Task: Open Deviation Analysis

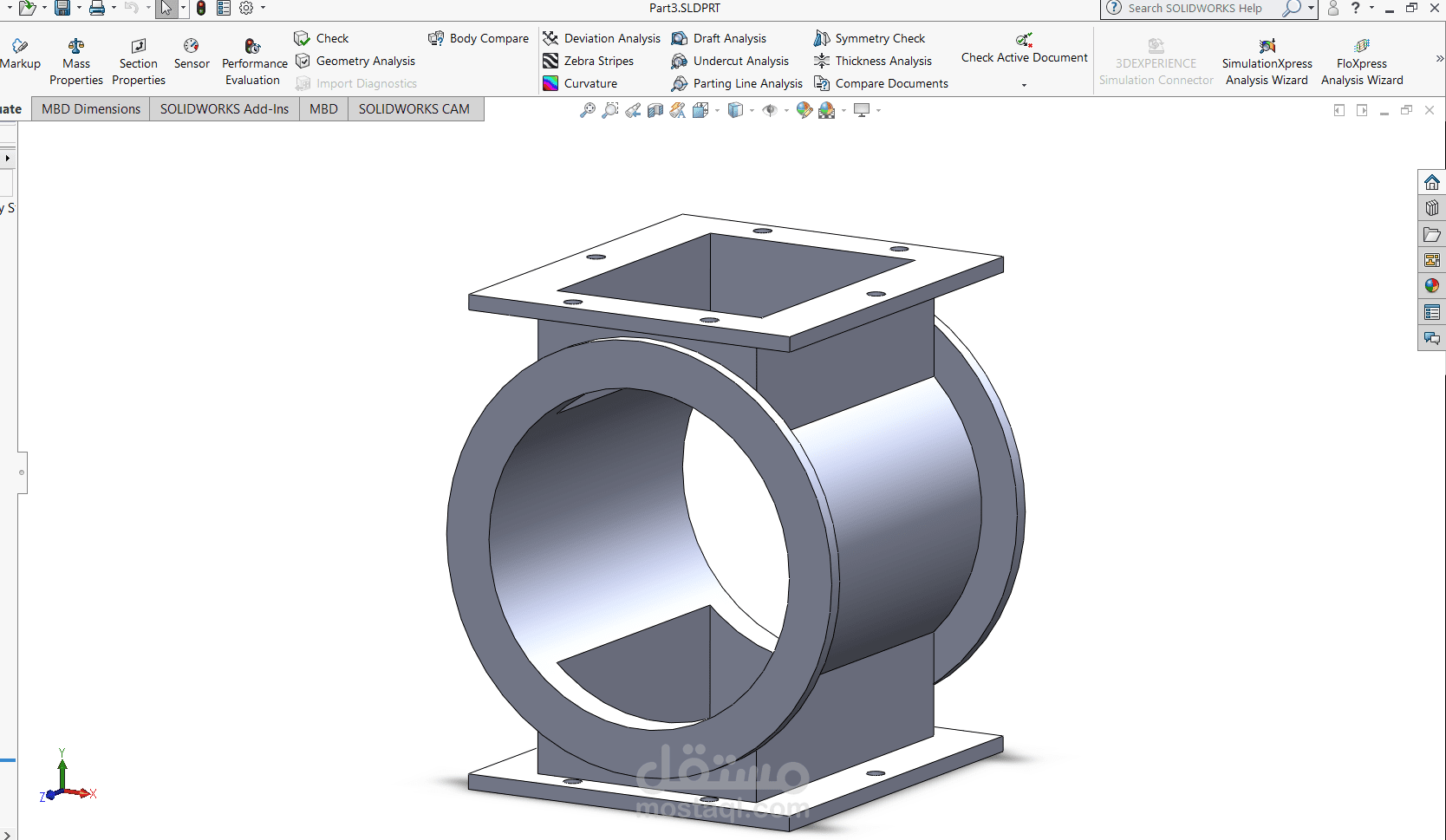Action: tap(602, 38)
